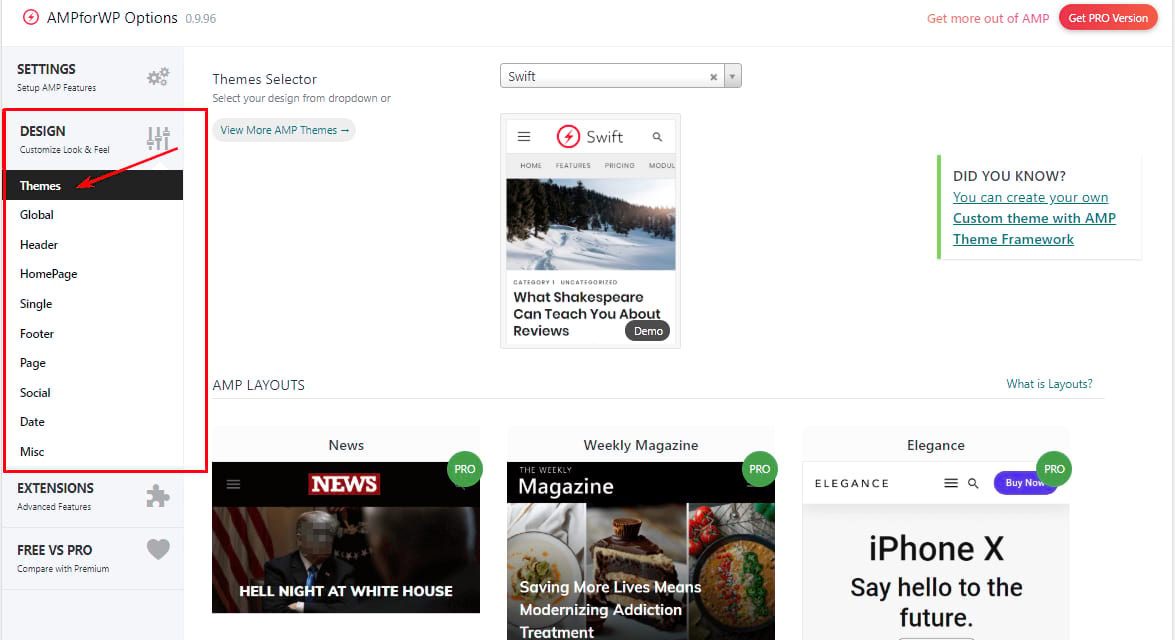This screenshot has height=640, width=1175.
Task: Click the News layout hamburger icon
Action: point(234,484)
